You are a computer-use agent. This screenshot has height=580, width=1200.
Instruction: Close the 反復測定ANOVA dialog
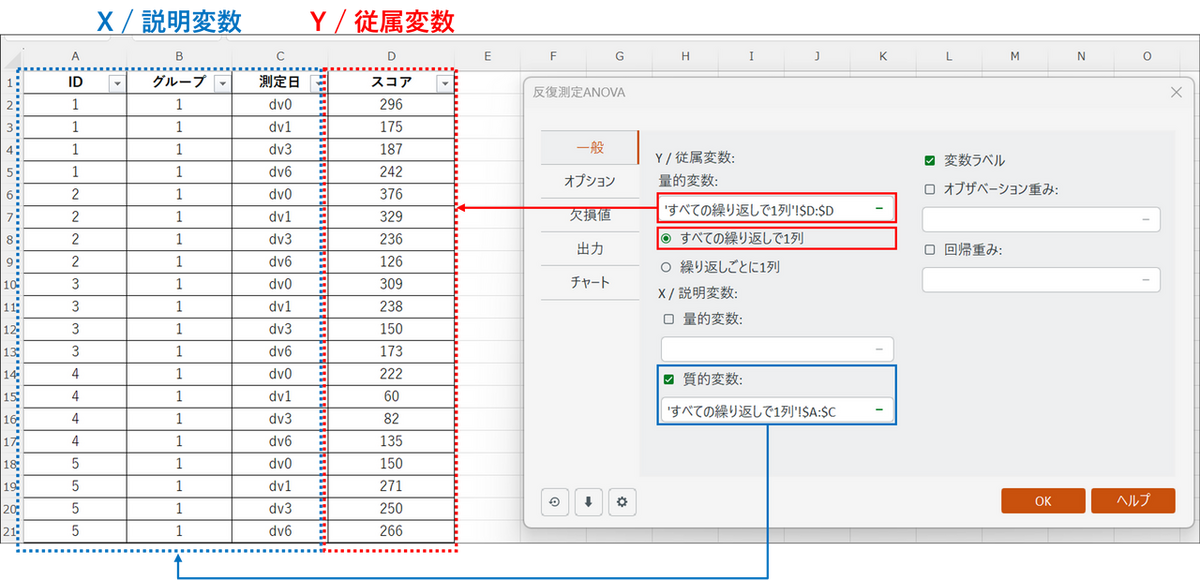[x=1175, y=93]
